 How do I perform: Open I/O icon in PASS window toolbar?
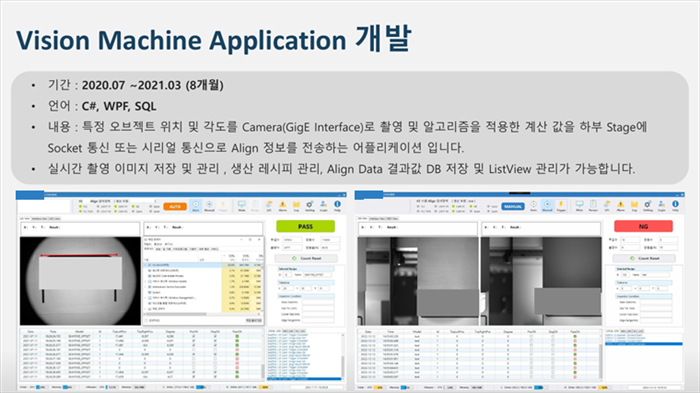click(269, 205)
